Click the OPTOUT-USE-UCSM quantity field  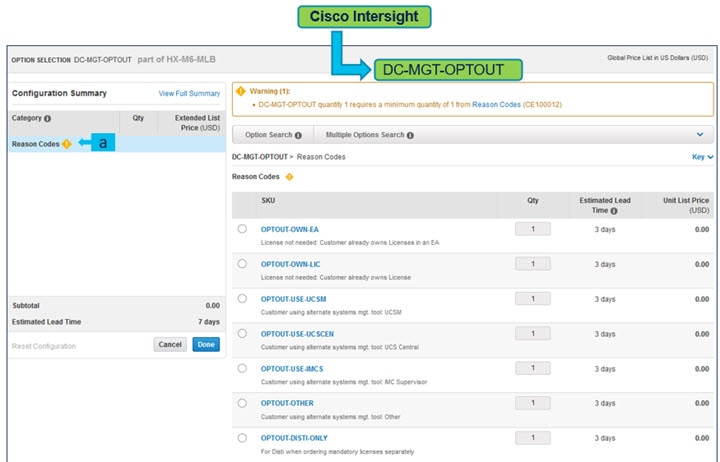point(533,299)
